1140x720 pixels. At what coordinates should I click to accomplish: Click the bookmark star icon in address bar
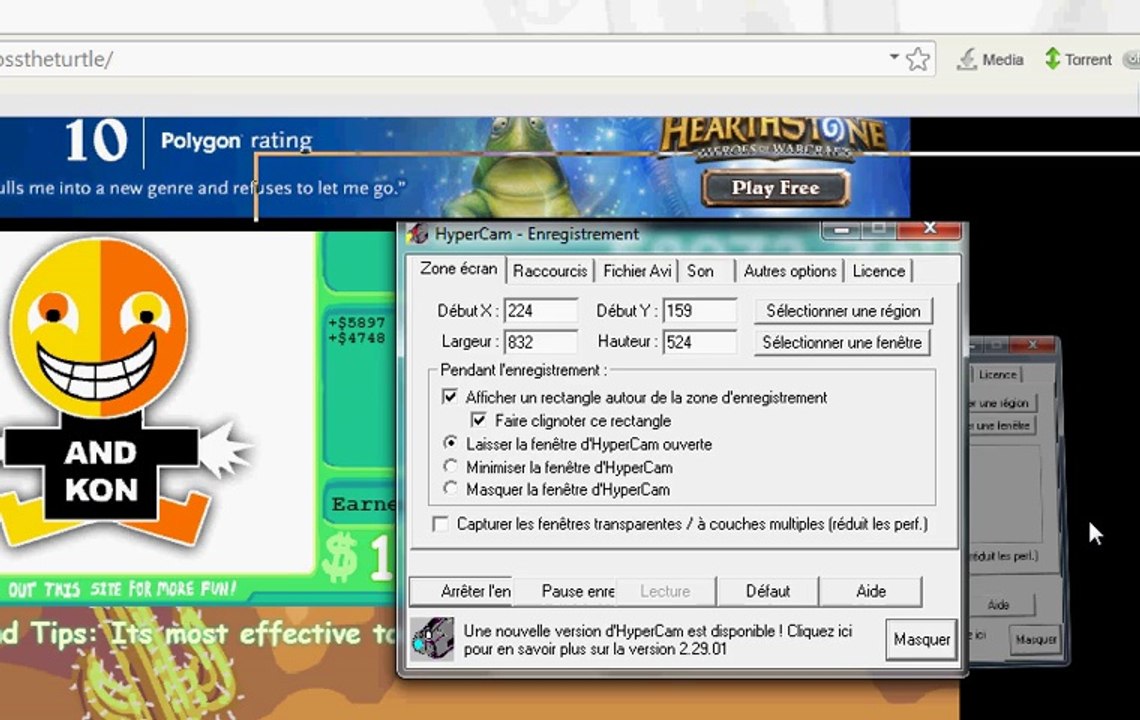[918, 59]
